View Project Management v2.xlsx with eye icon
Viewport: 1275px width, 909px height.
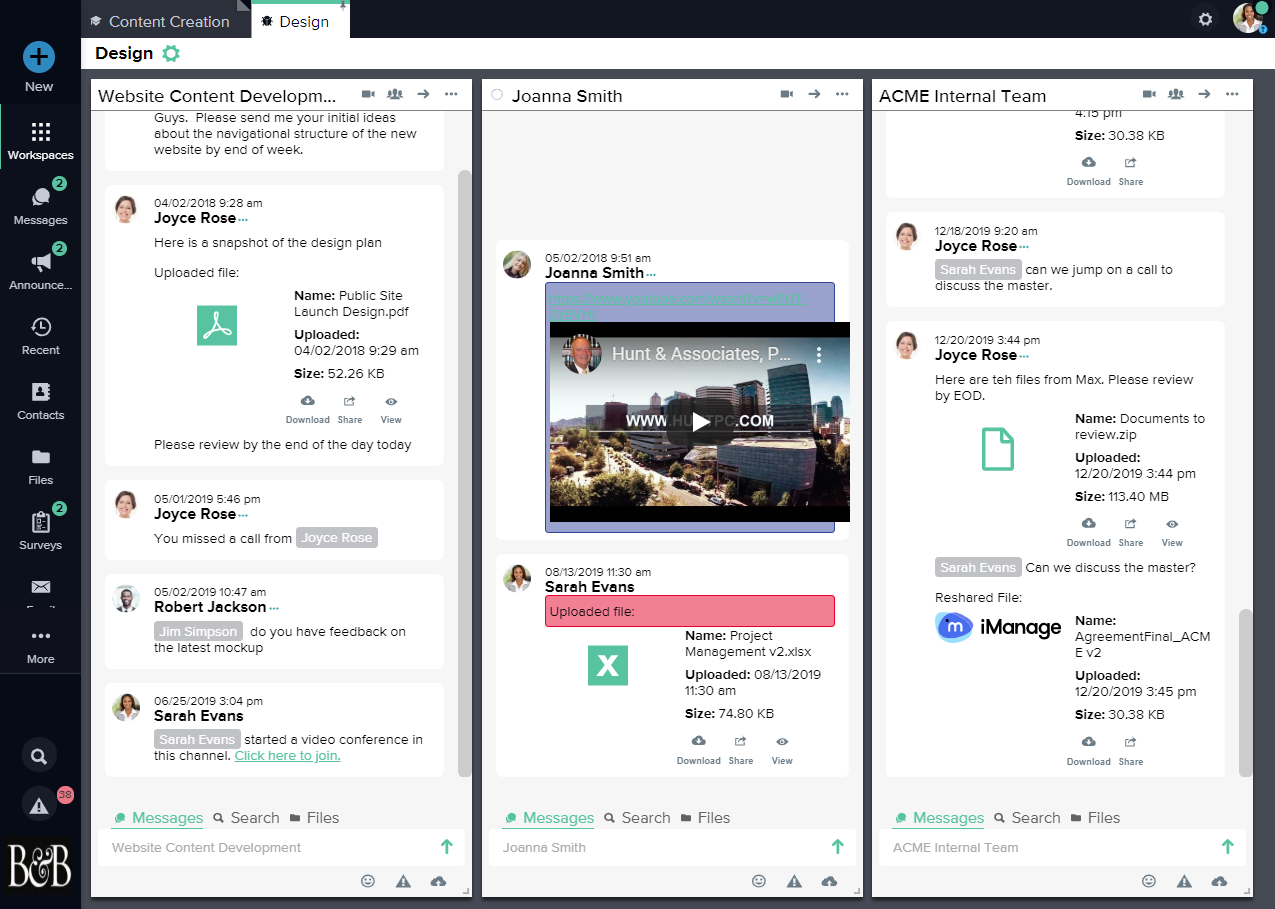[x=782, y=747]
